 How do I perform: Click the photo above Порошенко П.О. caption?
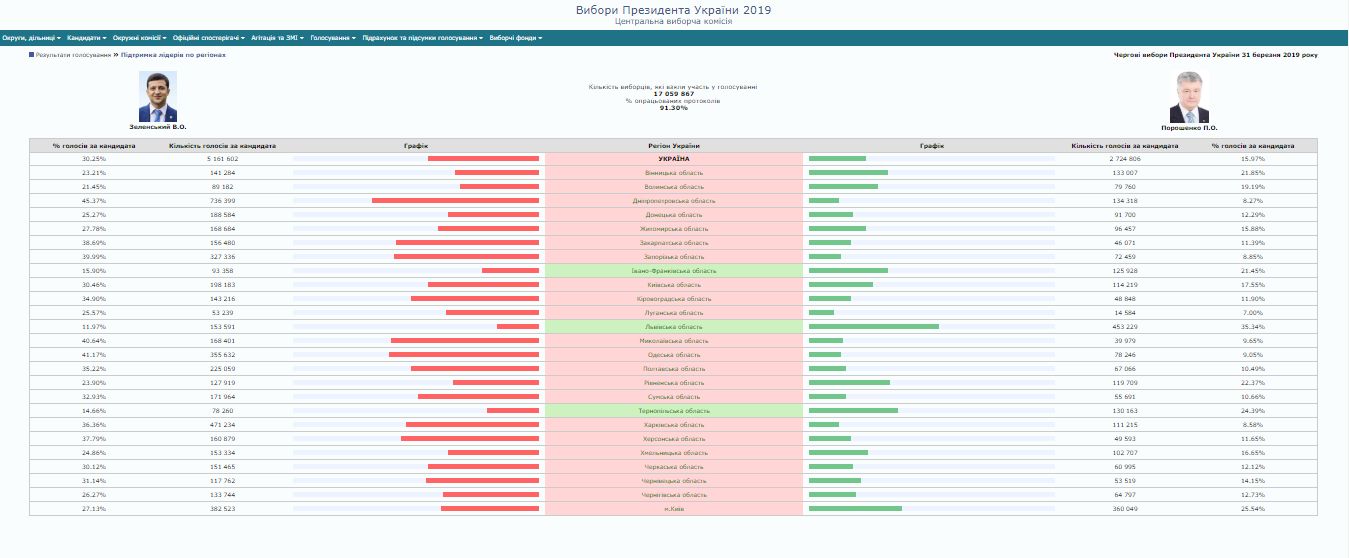point(1189,97)
